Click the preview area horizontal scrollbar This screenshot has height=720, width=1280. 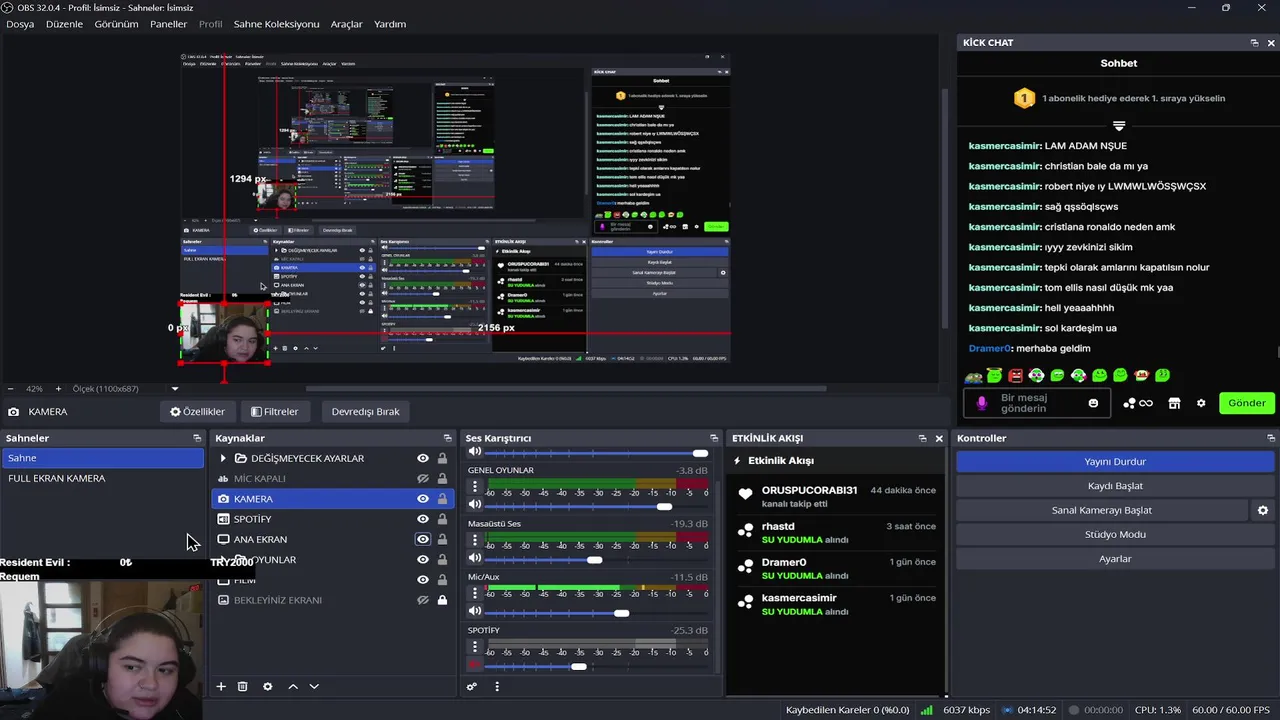(x=566, y=388)
